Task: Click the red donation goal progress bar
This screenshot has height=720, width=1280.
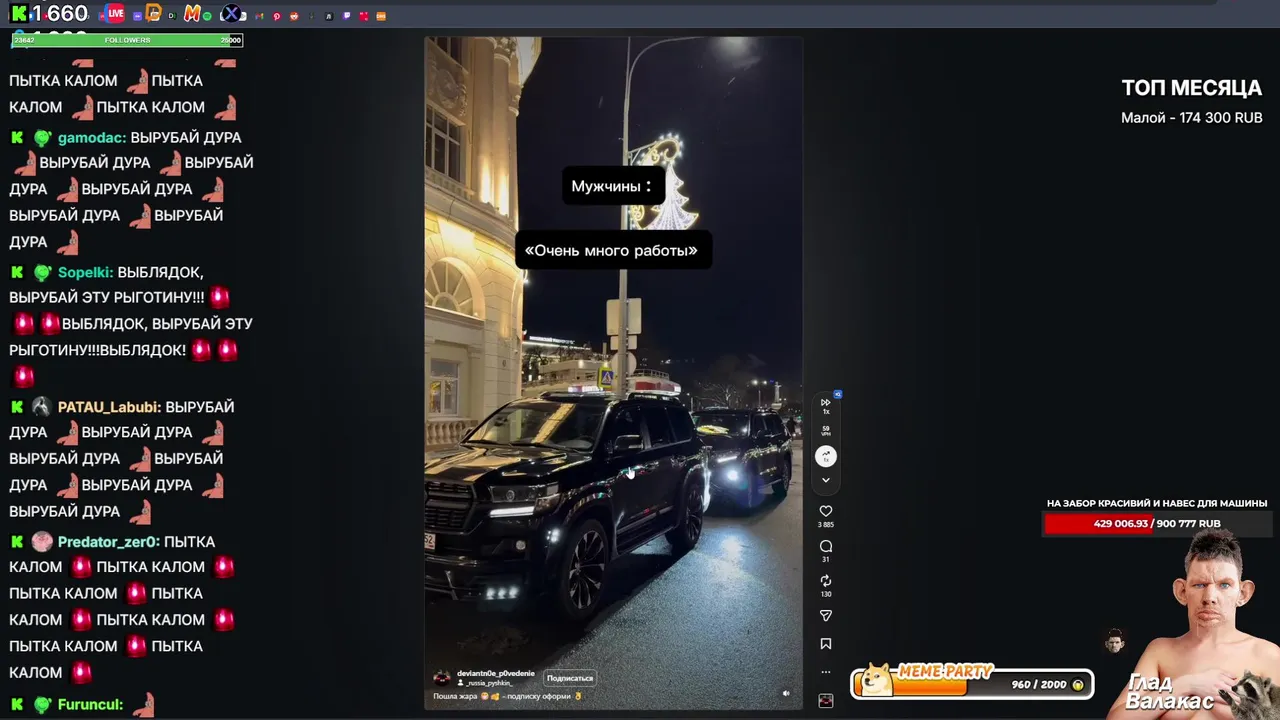Action: click(1157, 523)
